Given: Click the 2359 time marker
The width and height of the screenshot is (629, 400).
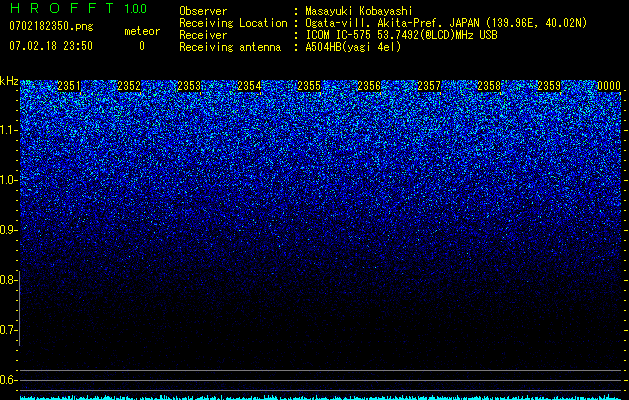Looking at the screenshot, I should point(549,86).
